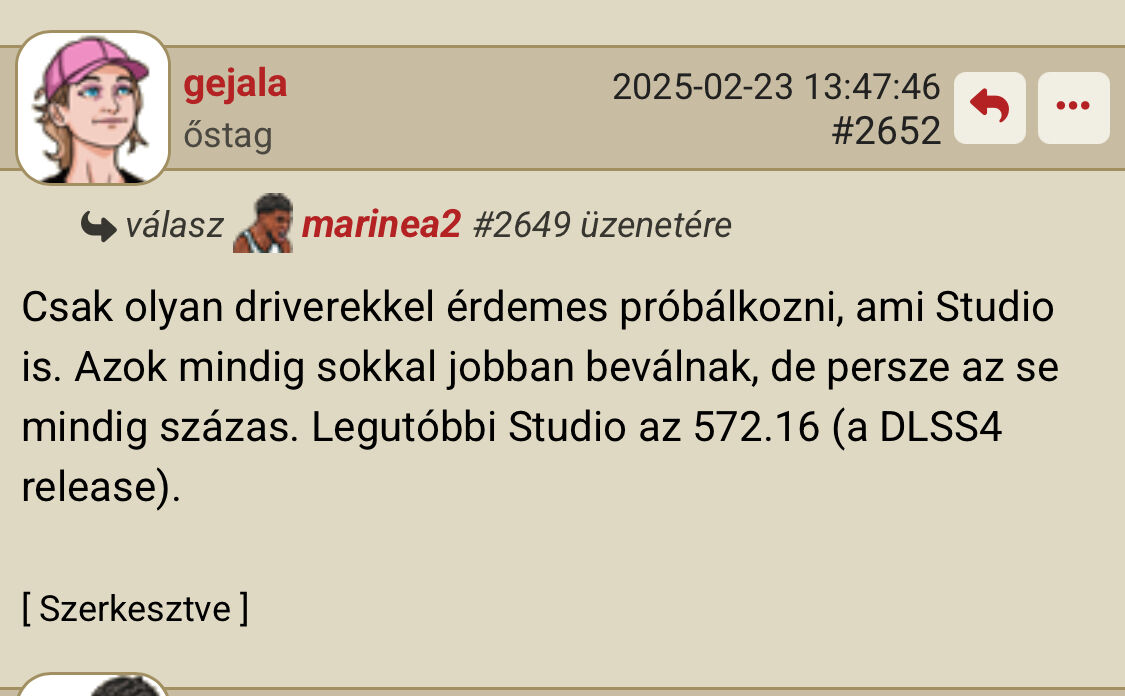This screenshot has height=696, width=1125.
Task: Click the 572.16 driver version text
Action: coord(756,427)
